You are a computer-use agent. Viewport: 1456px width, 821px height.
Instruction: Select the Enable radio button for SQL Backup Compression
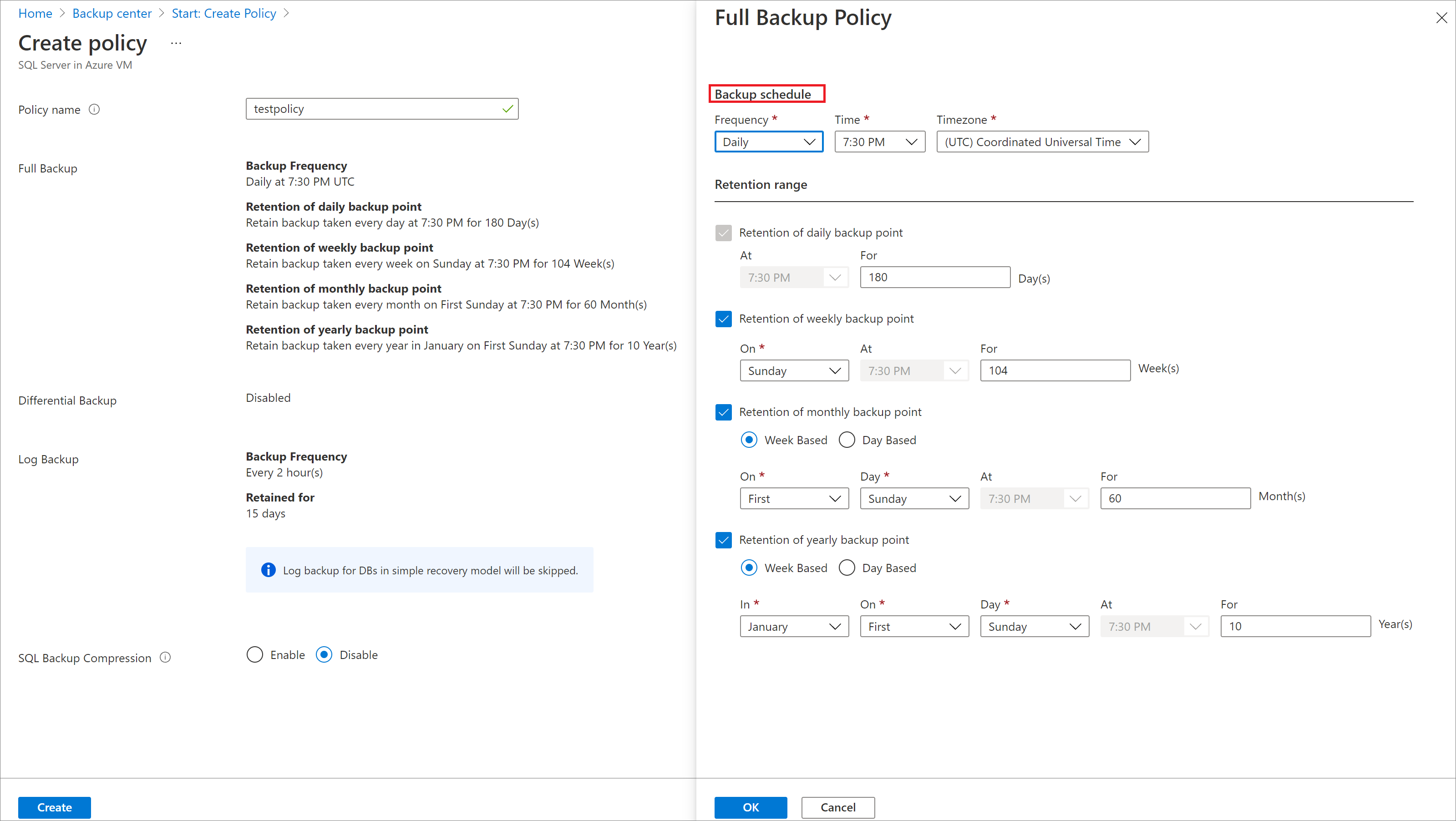click(254, 655)
